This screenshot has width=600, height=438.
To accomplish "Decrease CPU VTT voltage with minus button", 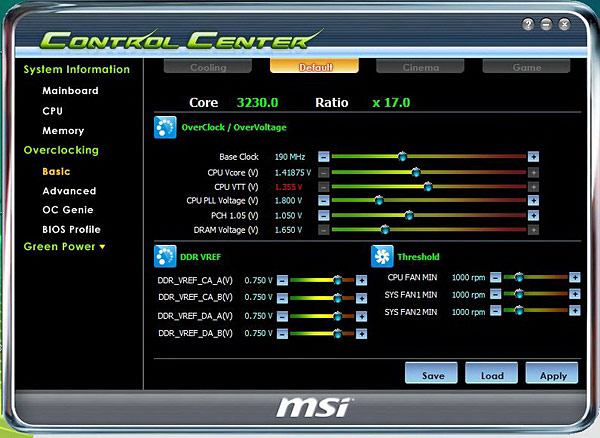I will [x=323, y=187].
